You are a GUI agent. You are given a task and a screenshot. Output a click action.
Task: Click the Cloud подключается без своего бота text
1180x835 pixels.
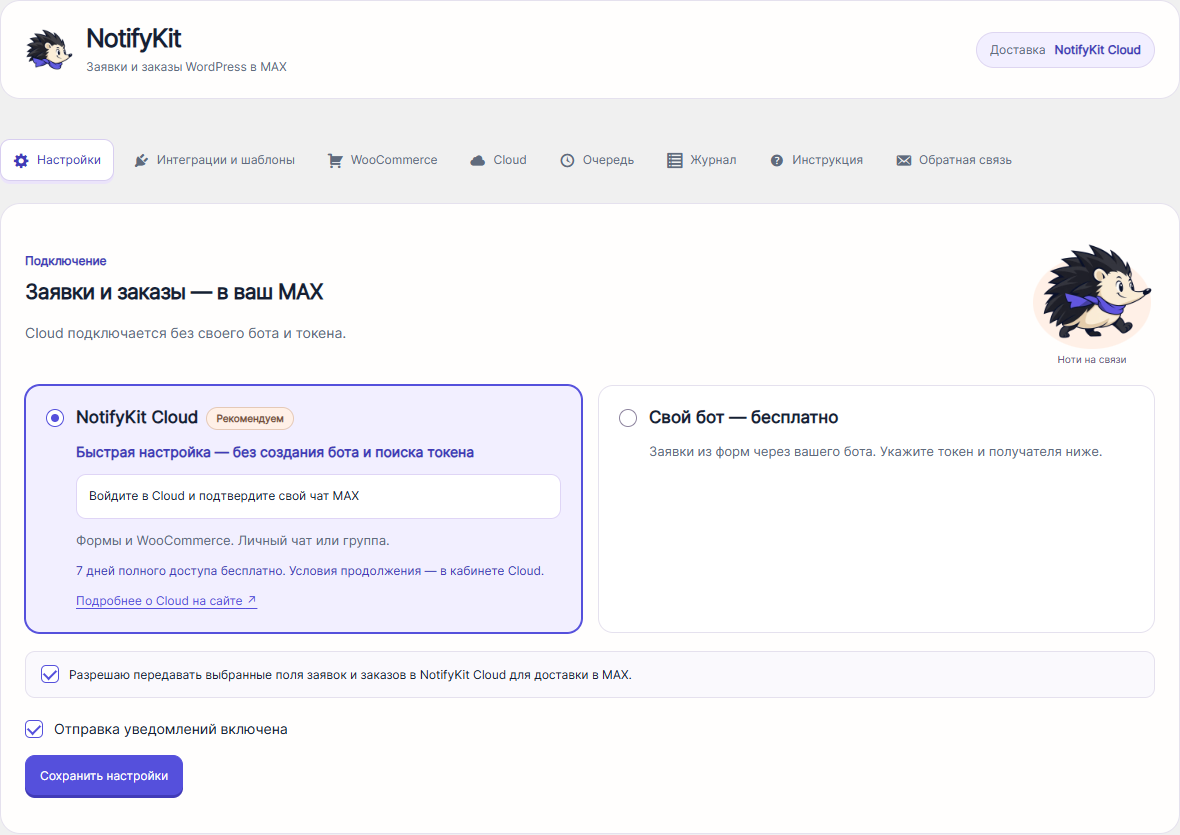[185, 333]
